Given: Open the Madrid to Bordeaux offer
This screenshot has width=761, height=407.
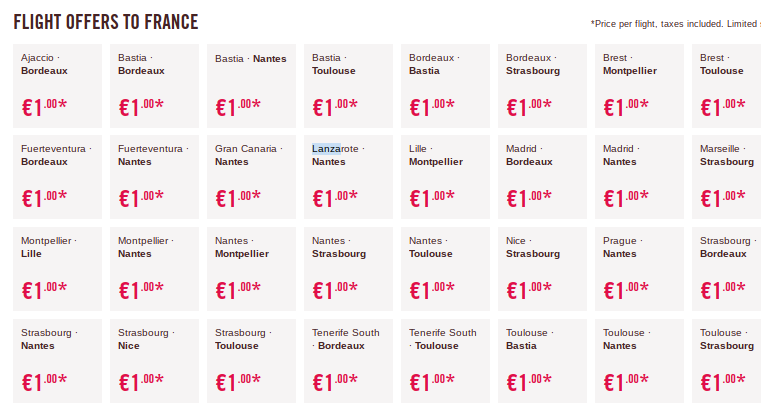Looking at the screenshot, I should [542, 176].
